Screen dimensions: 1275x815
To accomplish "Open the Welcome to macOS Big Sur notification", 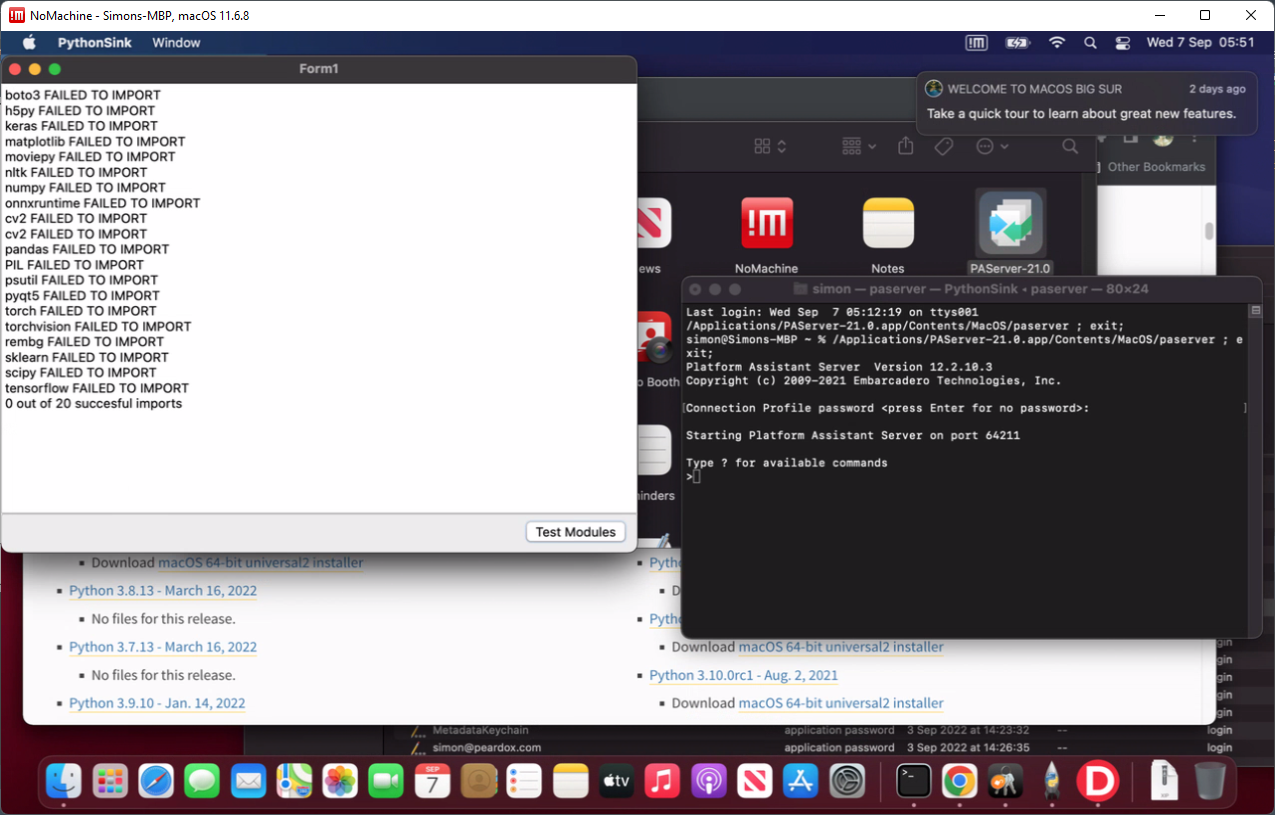I will click(x=1086, y=102).
